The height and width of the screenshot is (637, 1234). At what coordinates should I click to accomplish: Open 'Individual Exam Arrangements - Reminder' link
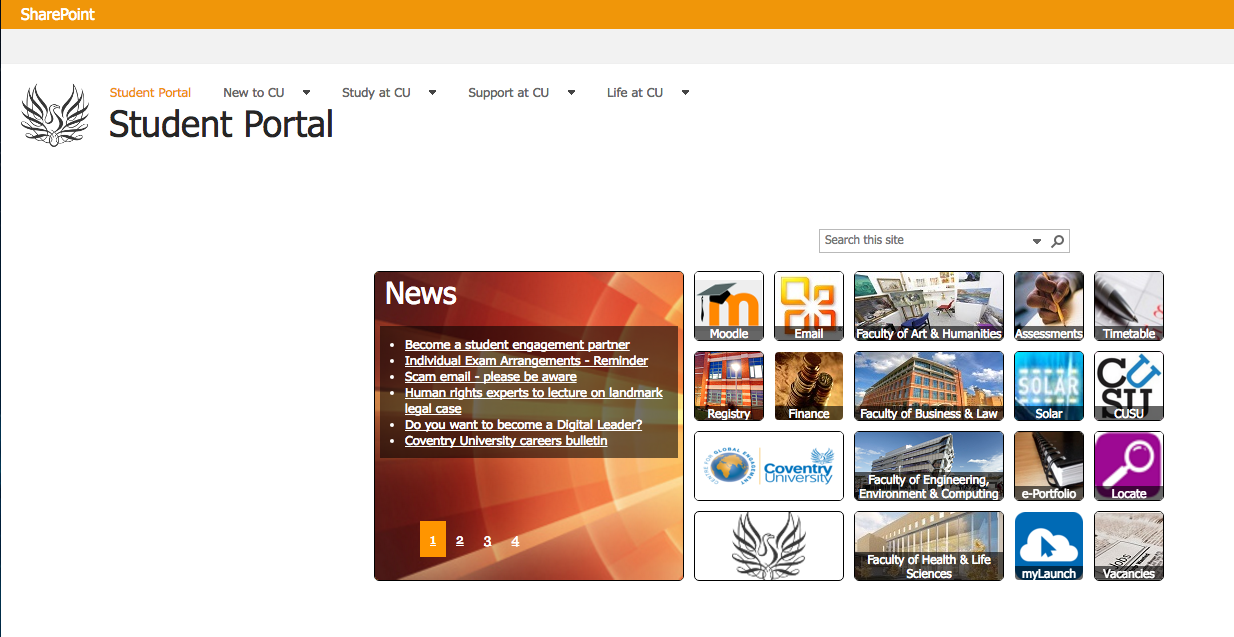coord(526,361)
